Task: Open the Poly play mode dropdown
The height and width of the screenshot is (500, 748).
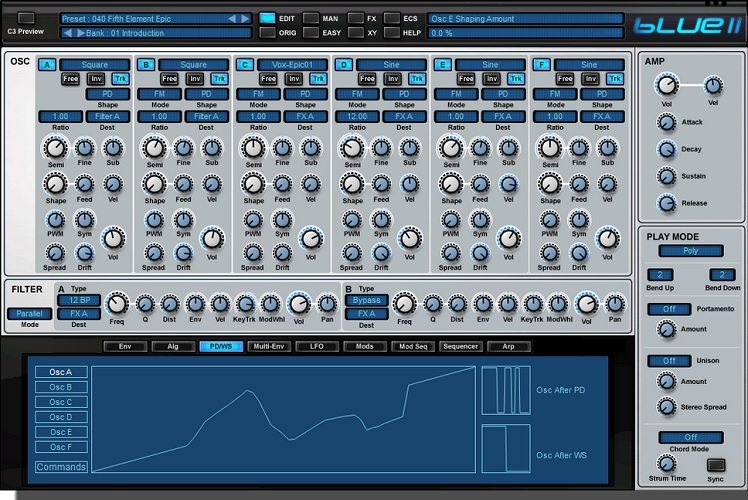Action: tap(690, 251)
